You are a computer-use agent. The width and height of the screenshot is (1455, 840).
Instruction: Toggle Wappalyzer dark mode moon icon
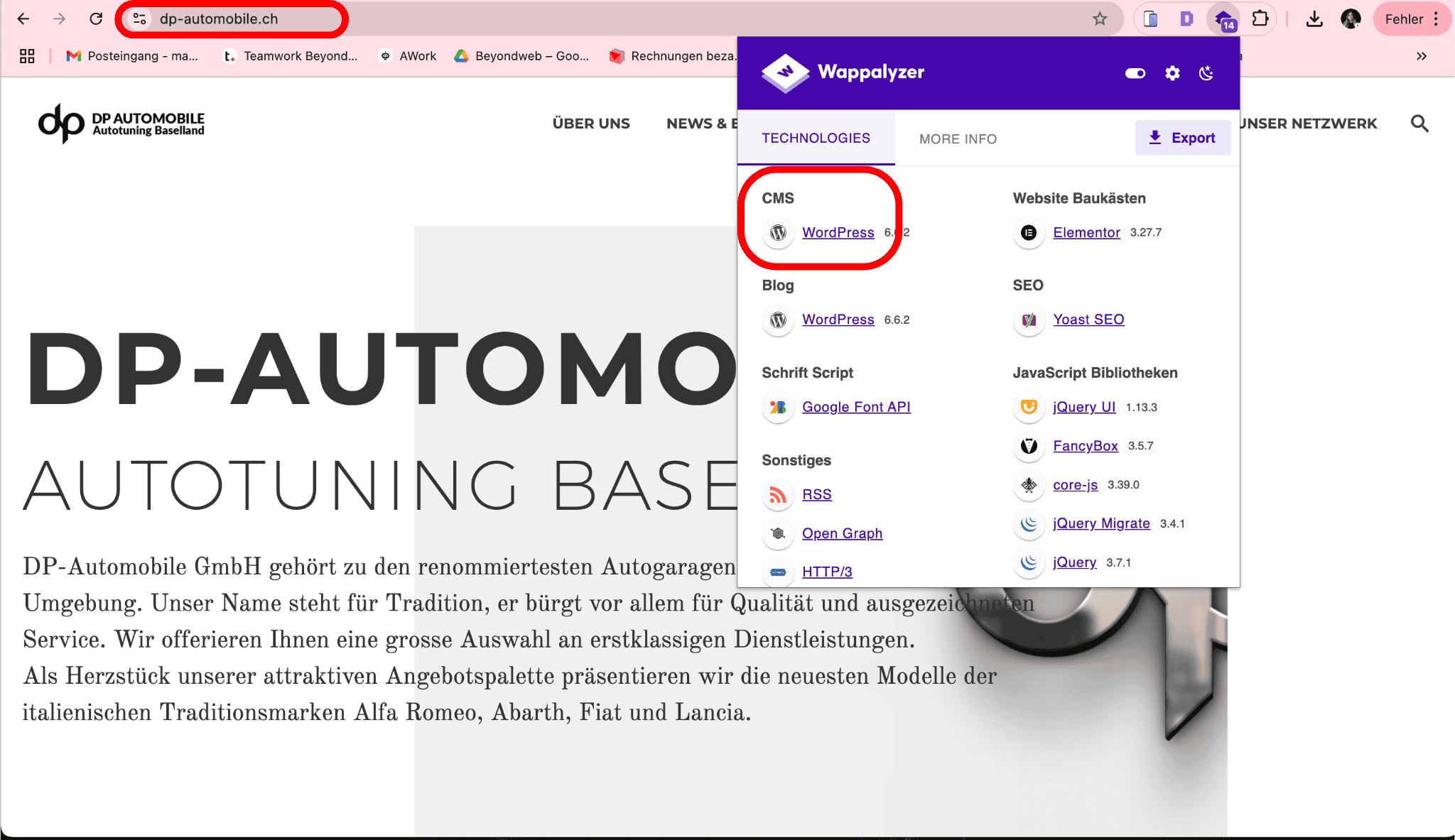click(x=1206, y=73)
